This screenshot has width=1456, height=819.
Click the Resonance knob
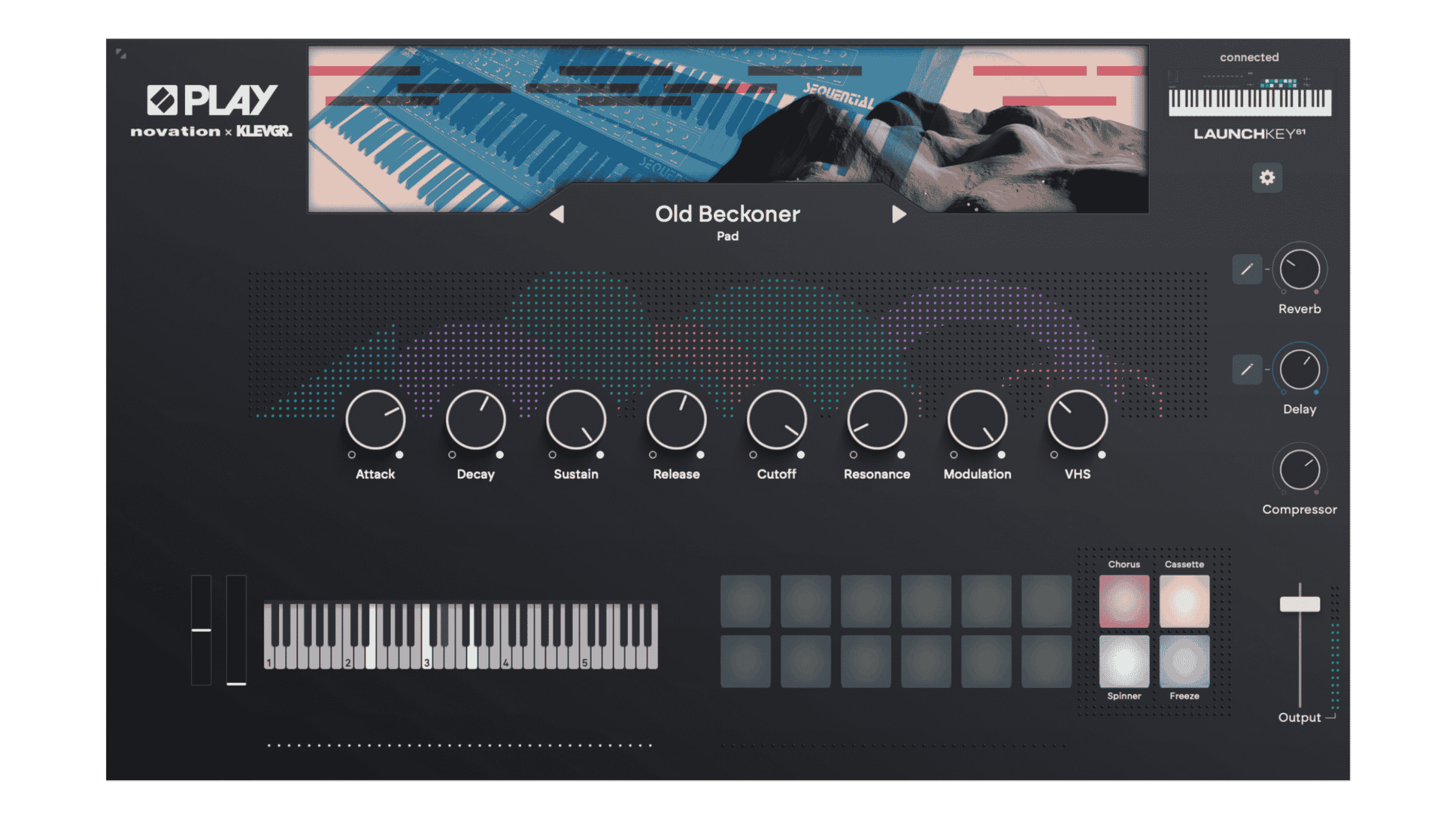(877, 420)
